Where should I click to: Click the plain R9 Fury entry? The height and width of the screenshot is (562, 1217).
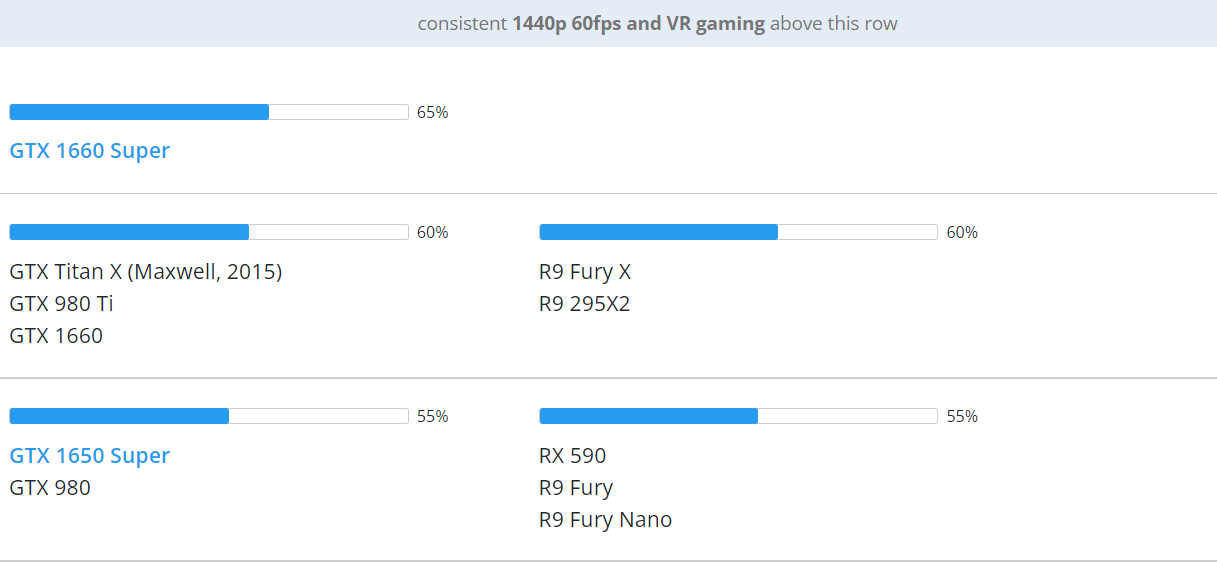click(576, 488)
